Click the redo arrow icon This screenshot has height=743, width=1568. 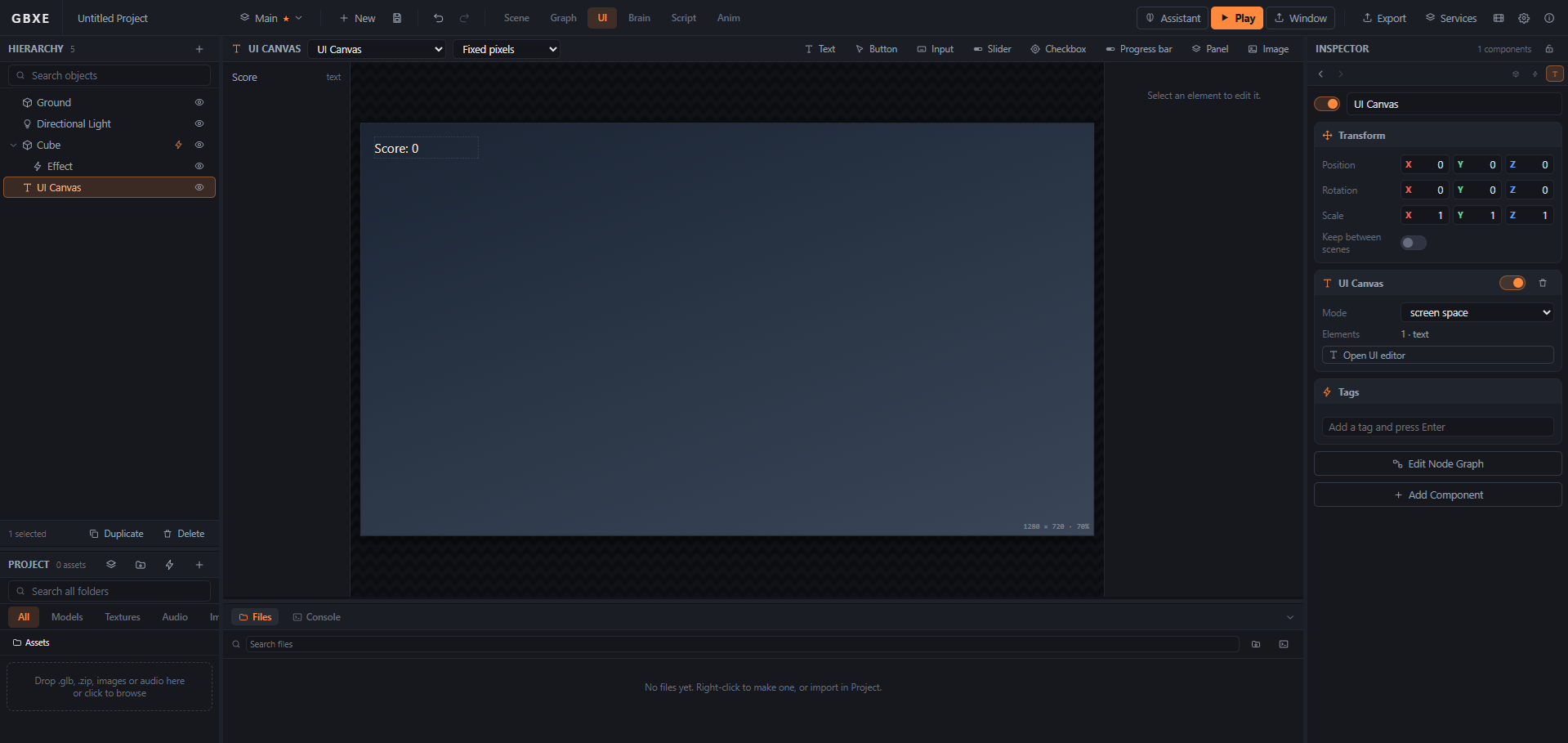click(x=464, y=18)
